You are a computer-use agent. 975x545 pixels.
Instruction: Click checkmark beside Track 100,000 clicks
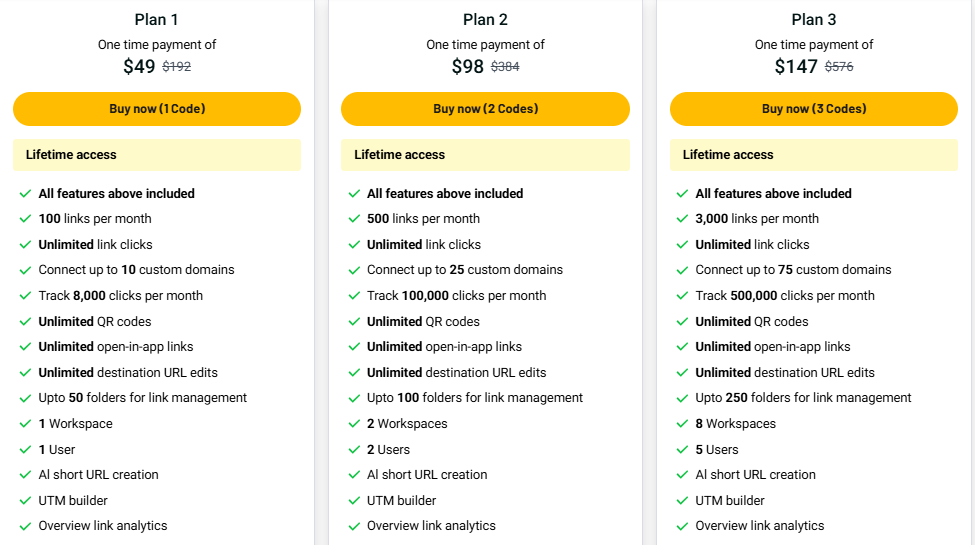(354, 296)
